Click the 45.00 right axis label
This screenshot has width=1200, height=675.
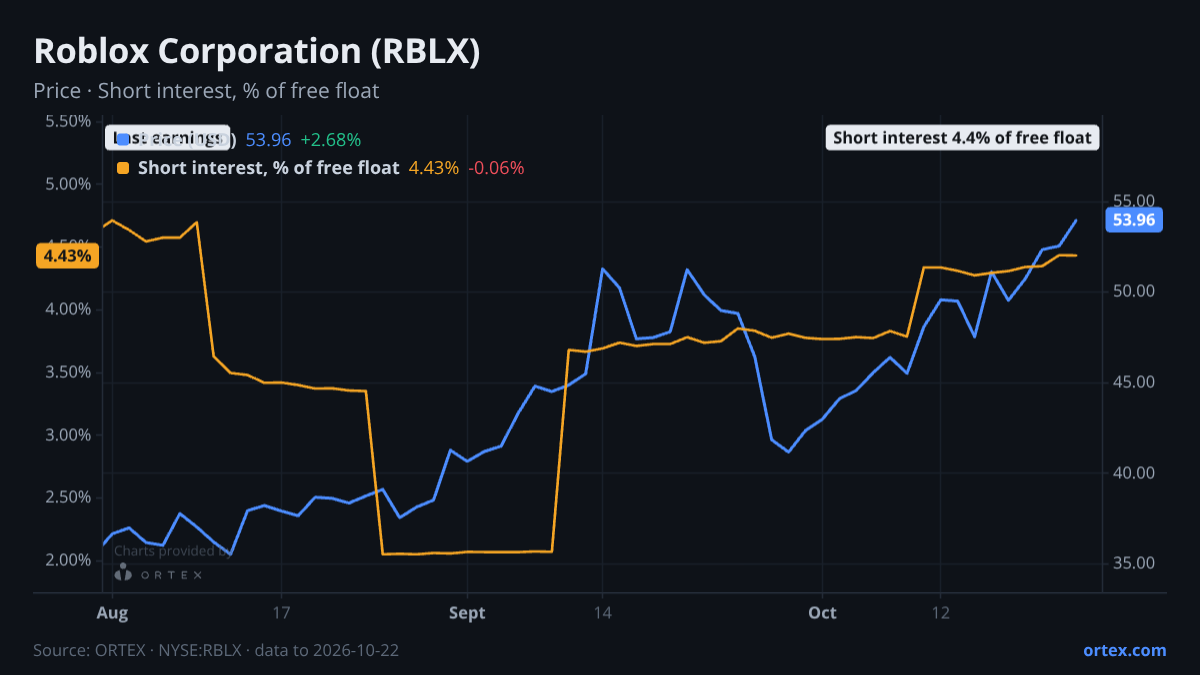[x=1132, y=382]
